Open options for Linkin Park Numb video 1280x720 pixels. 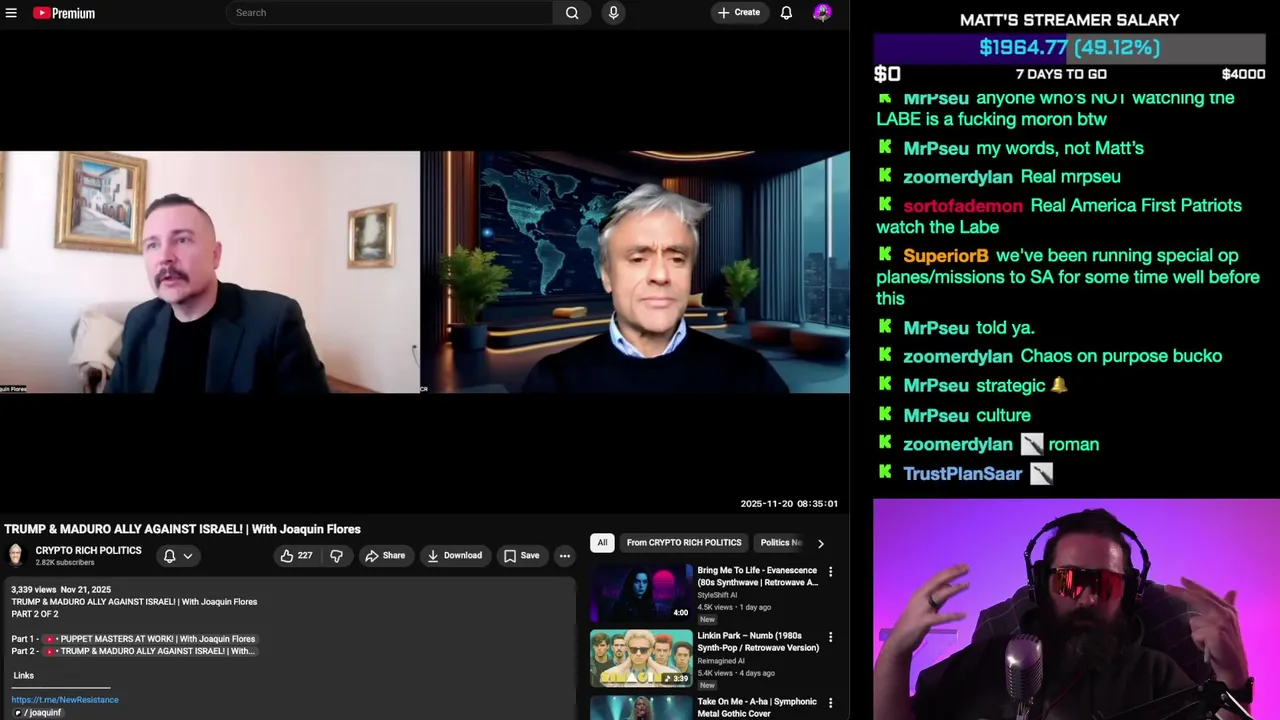click(830, 637)
